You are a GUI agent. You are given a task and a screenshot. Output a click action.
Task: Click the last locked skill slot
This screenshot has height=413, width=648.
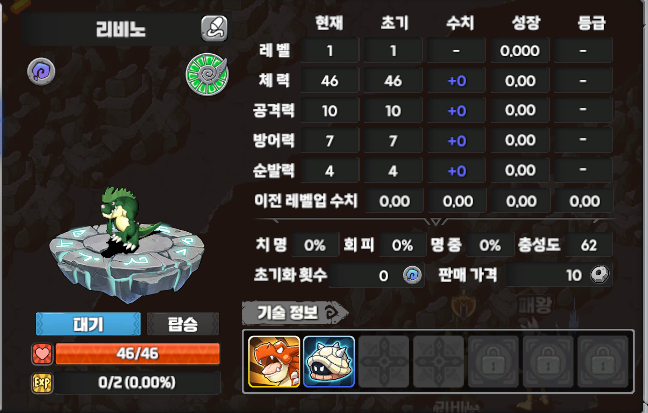click(x=603, y=362)
